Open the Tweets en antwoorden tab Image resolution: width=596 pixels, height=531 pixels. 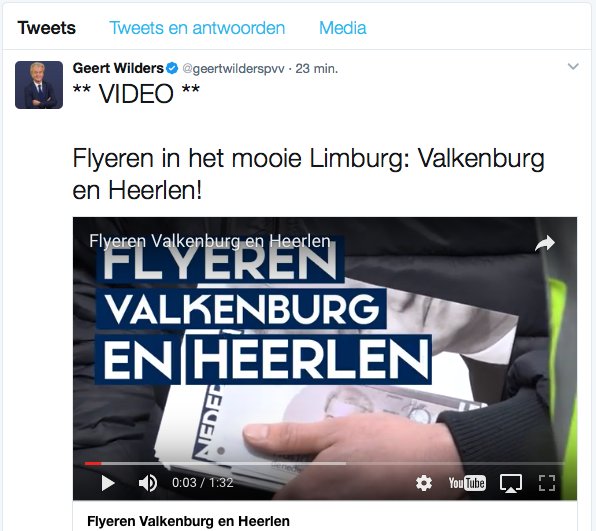pos(197,28)
